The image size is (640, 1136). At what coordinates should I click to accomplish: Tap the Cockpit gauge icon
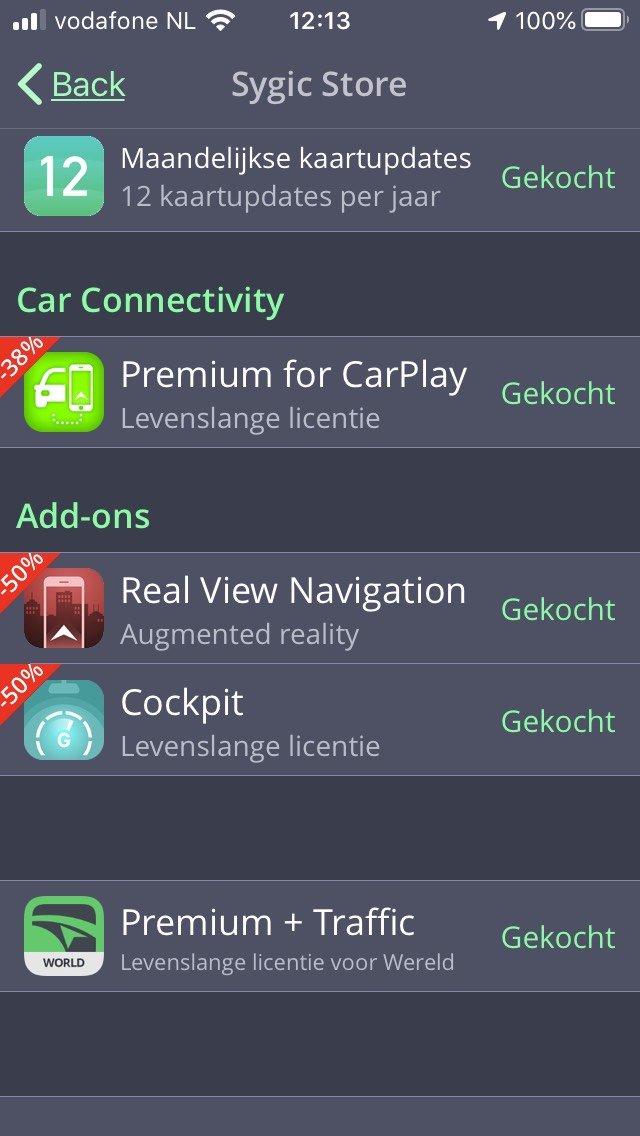(x=64, y=719)
